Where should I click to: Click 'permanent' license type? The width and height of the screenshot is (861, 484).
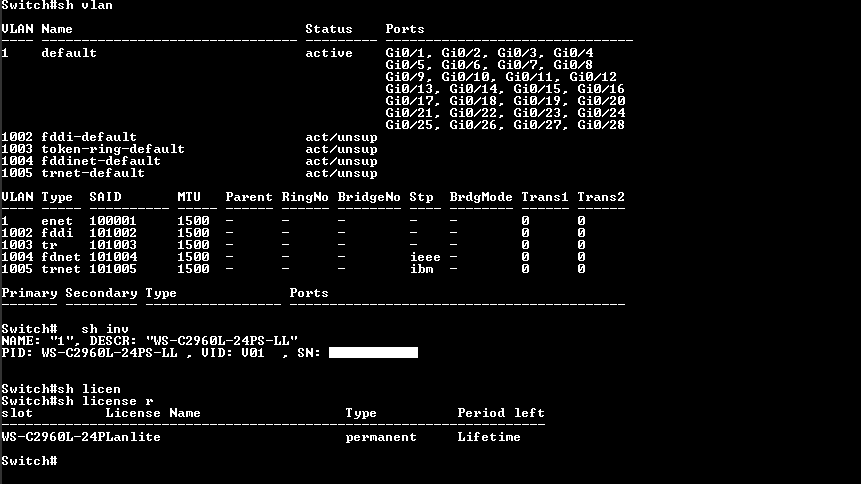click(x=381, y=437)
